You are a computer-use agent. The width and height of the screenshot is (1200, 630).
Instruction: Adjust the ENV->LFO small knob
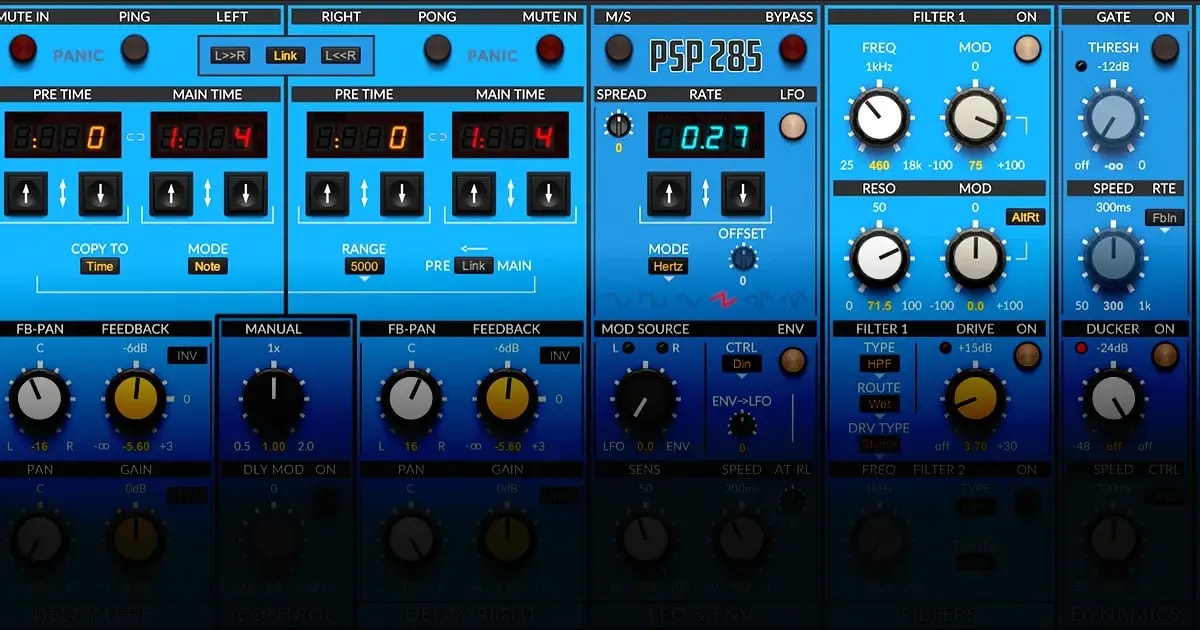pos(741,424)
